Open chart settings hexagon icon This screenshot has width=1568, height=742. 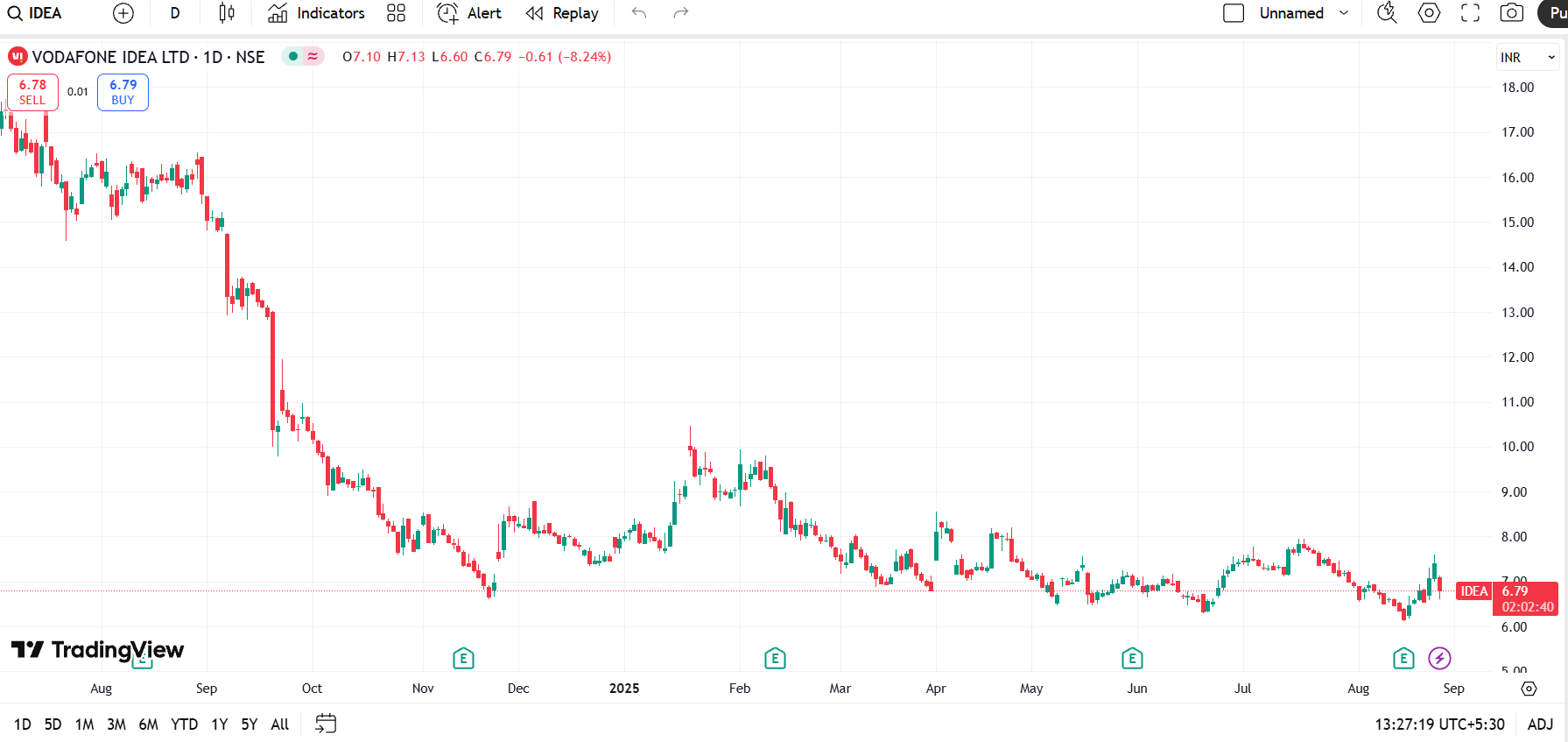[1429, 13]
